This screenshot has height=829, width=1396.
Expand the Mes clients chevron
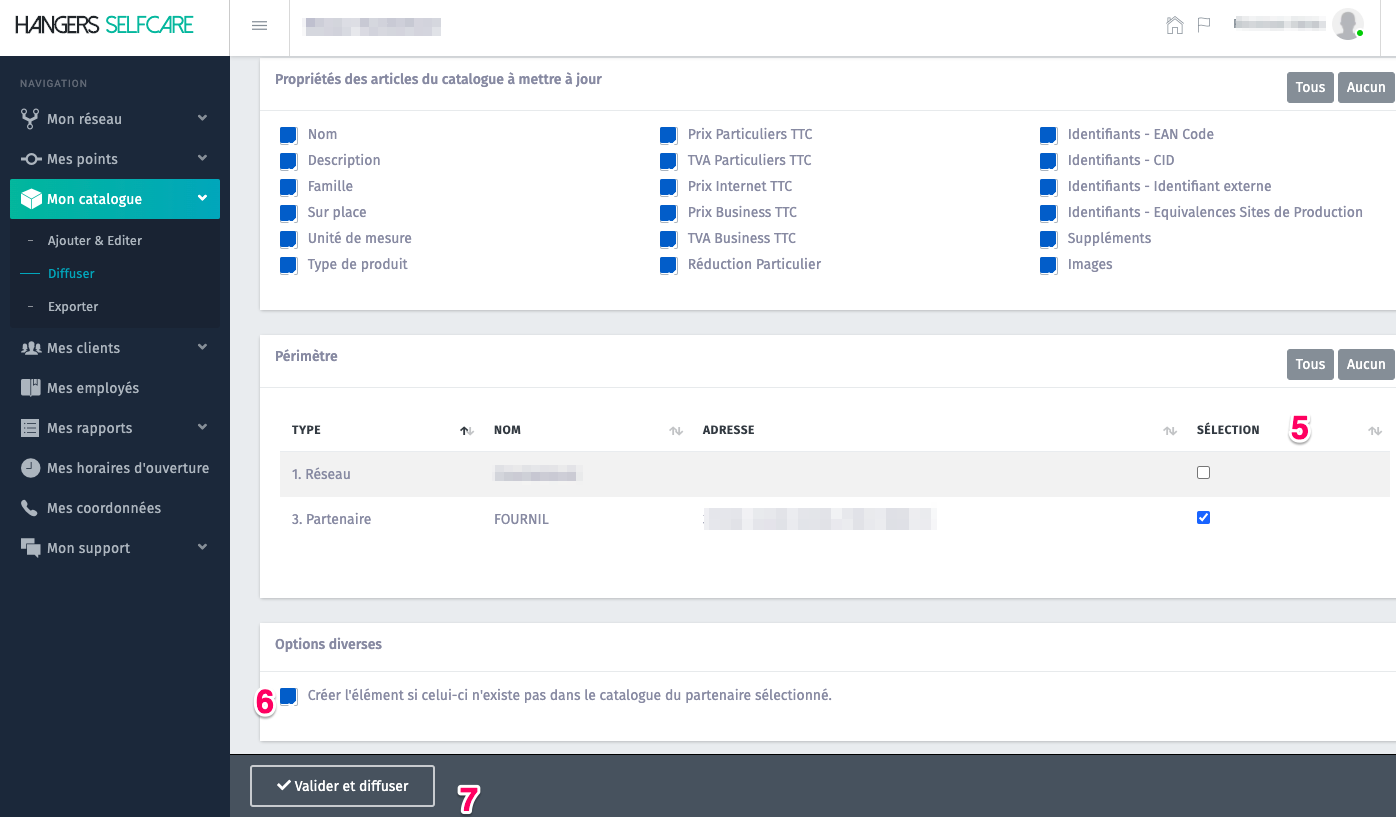[x=202, y=347]
